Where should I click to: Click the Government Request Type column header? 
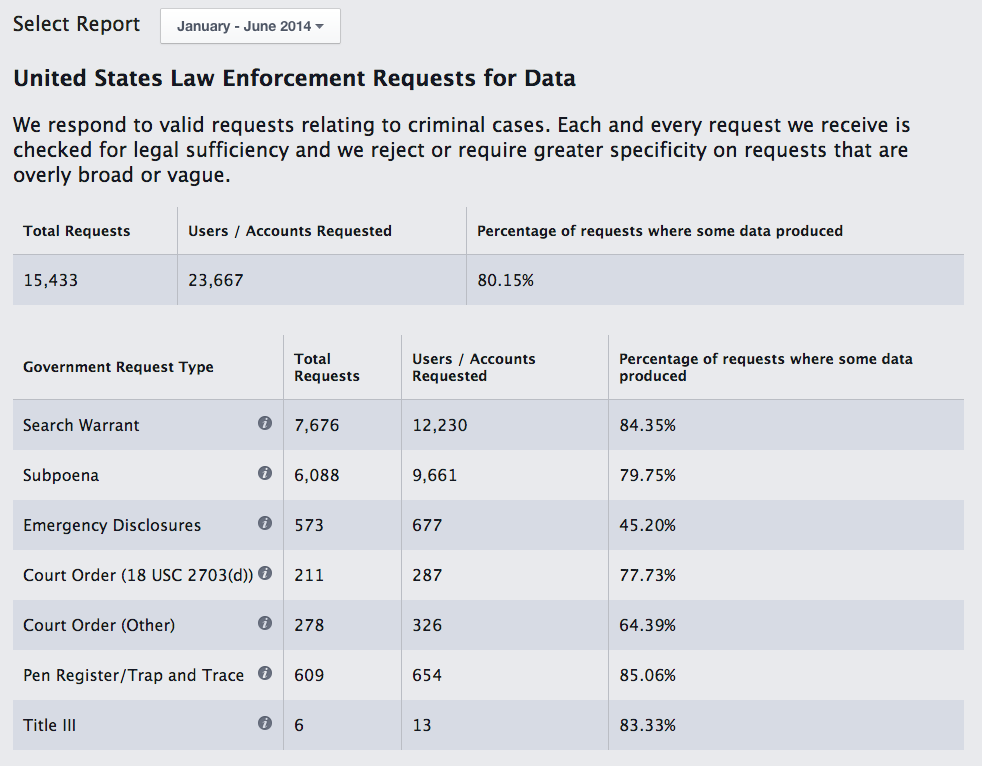pos(118,367)
